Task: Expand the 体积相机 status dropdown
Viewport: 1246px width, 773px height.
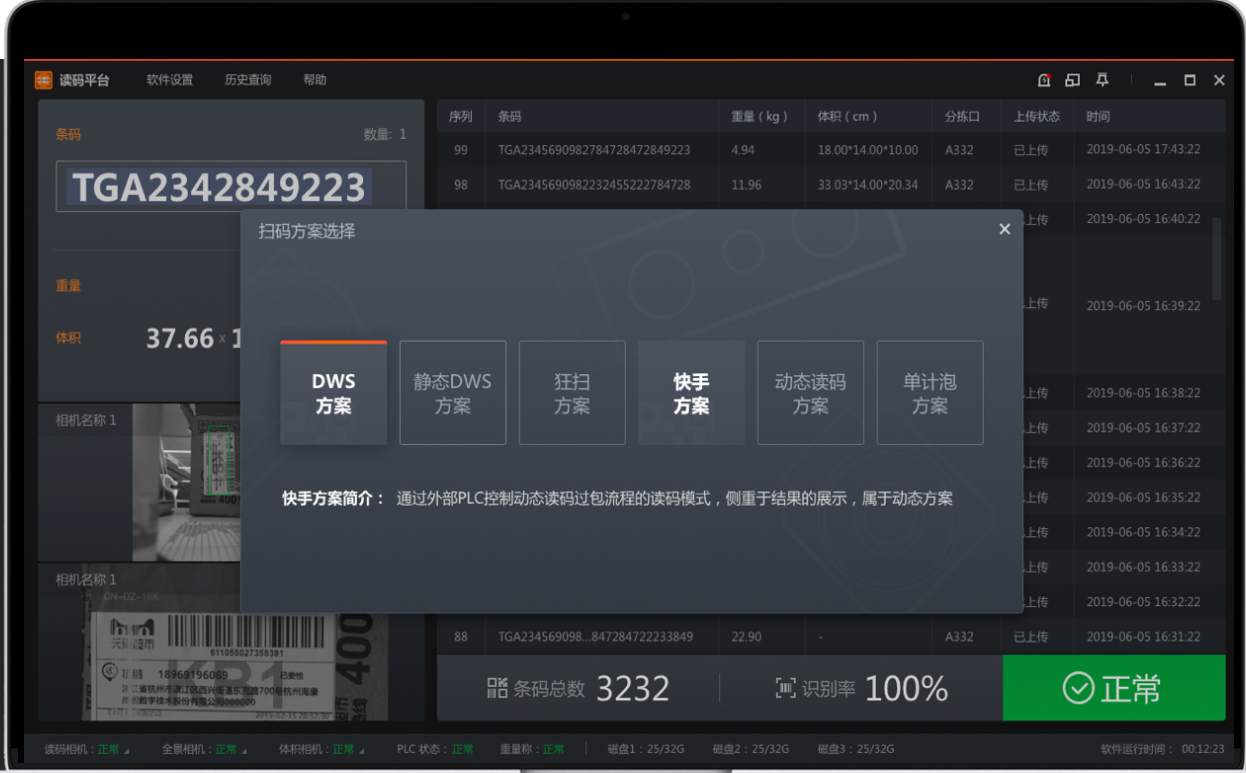Action: point(362,750)
